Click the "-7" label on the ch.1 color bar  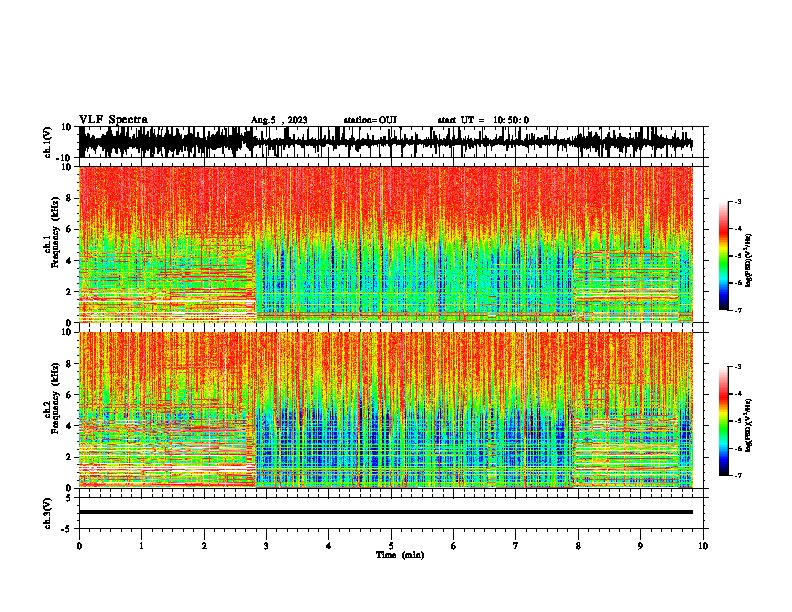coord(737,310)
